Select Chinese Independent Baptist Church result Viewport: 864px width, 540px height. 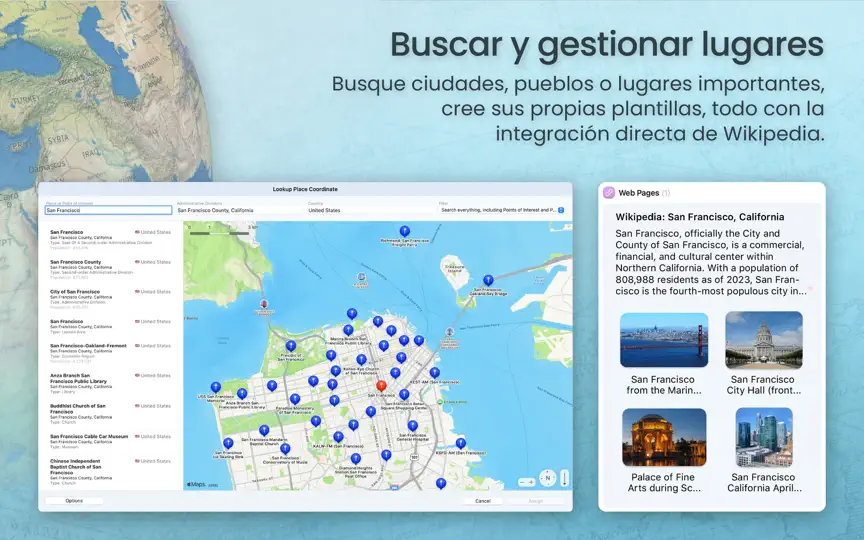coord(110,472)
